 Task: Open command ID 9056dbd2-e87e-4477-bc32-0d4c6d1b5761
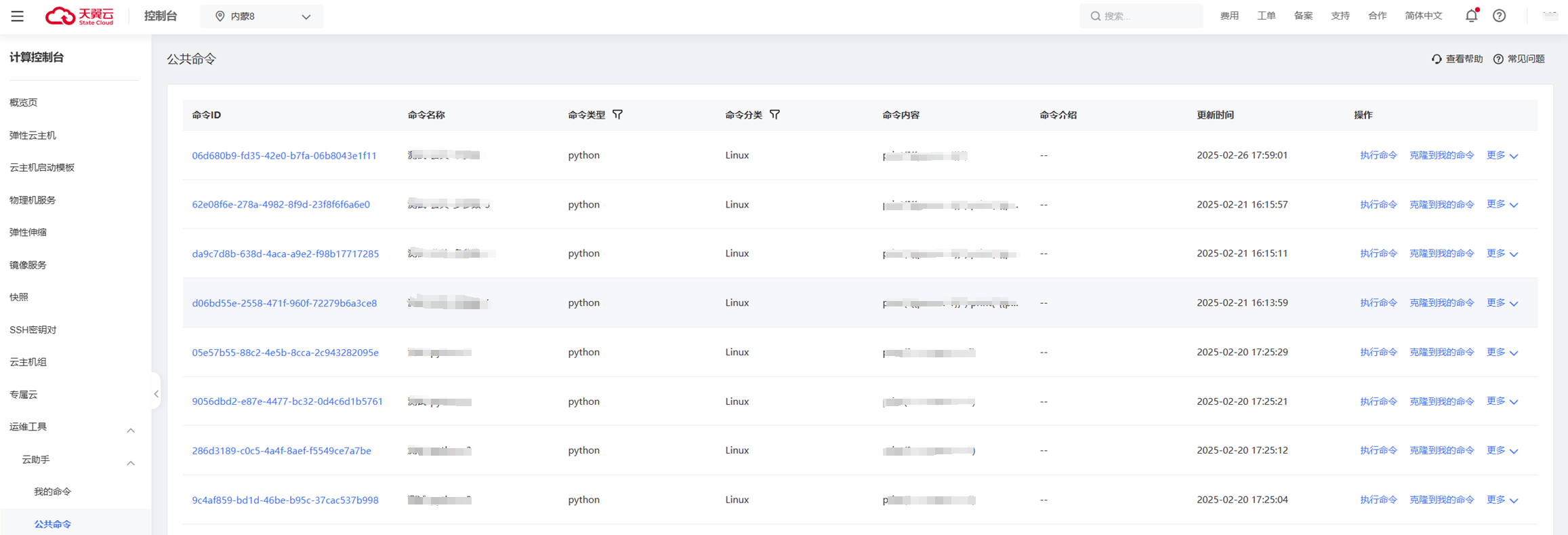click(x=287, y=401)
